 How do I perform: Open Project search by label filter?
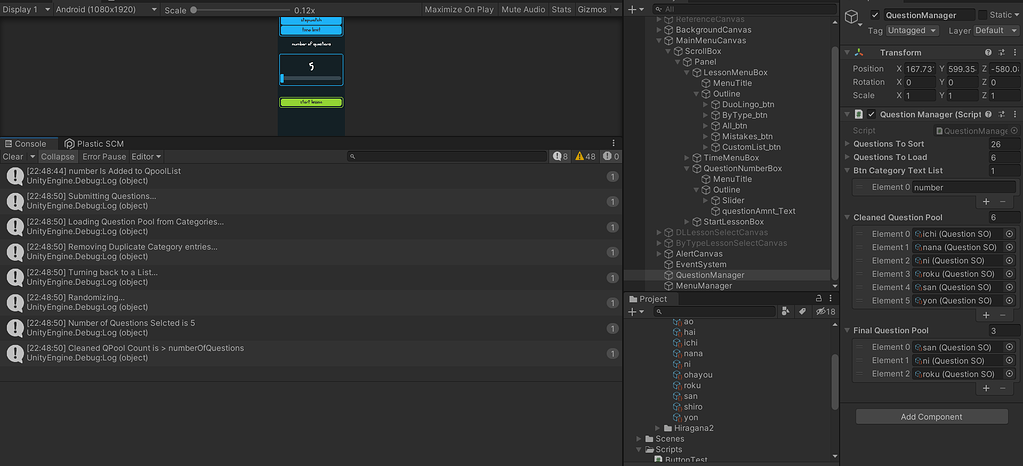[x=802, y=311]
